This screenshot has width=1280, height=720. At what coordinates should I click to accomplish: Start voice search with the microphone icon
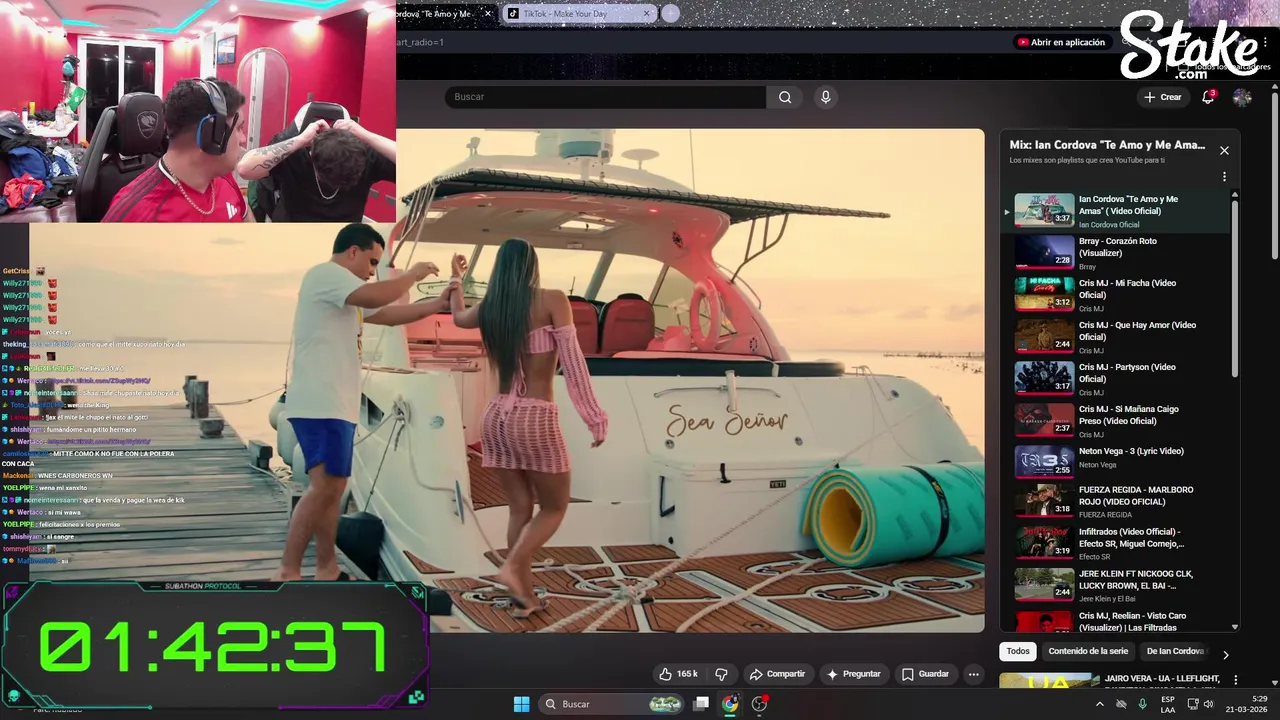[x=825, y=97]
